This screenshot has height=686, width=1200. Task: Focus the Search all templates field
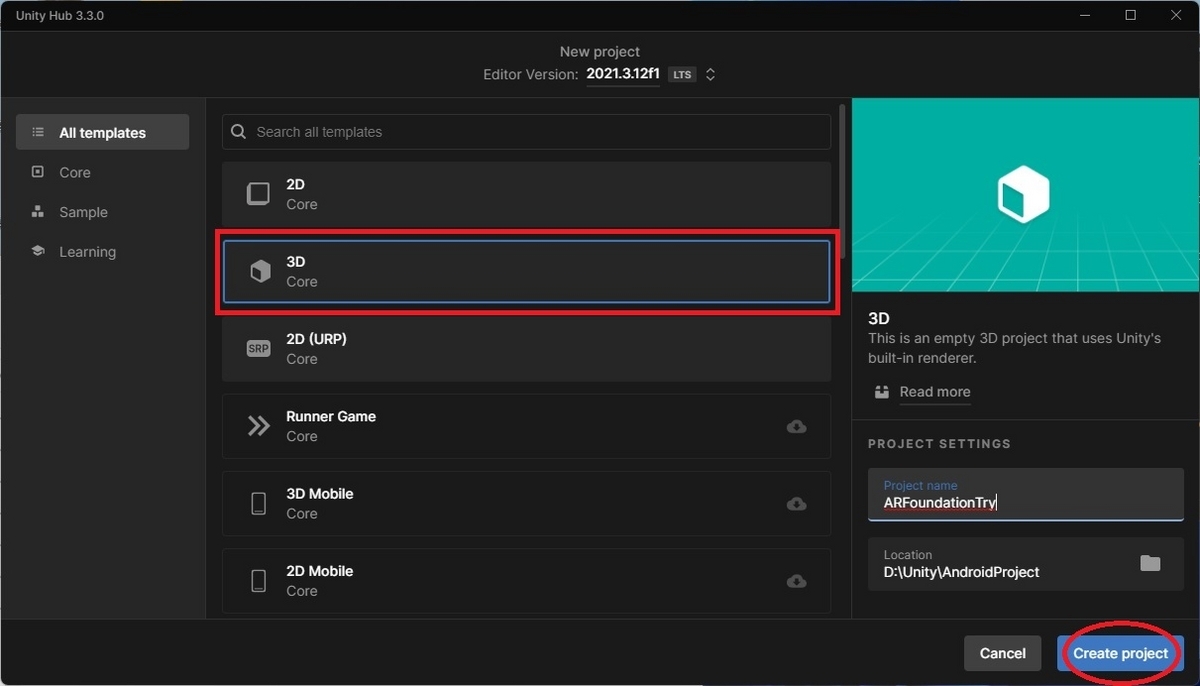point(526,132)
